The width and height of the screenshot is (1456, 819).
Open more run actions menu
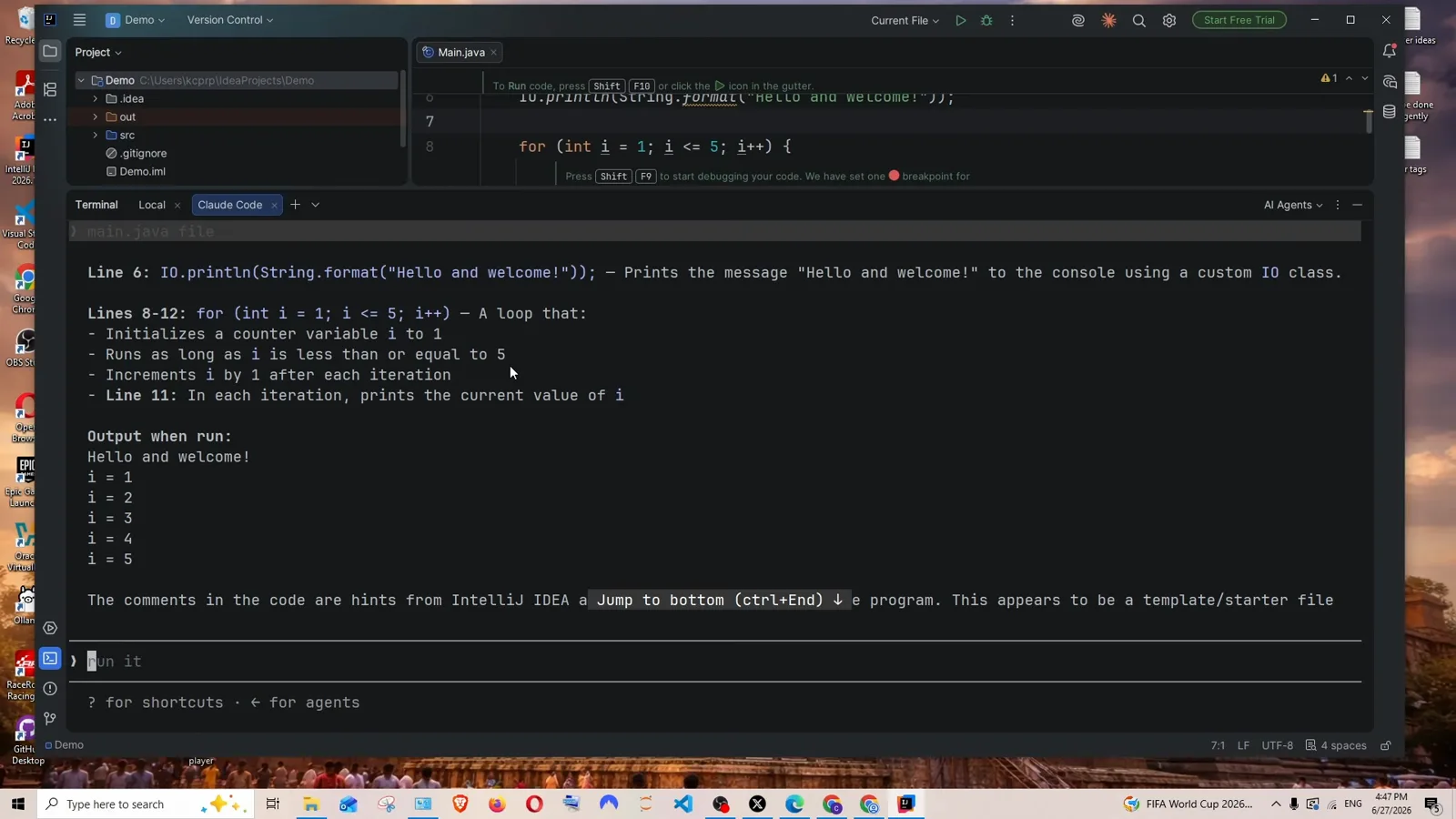click(1012, 20)
